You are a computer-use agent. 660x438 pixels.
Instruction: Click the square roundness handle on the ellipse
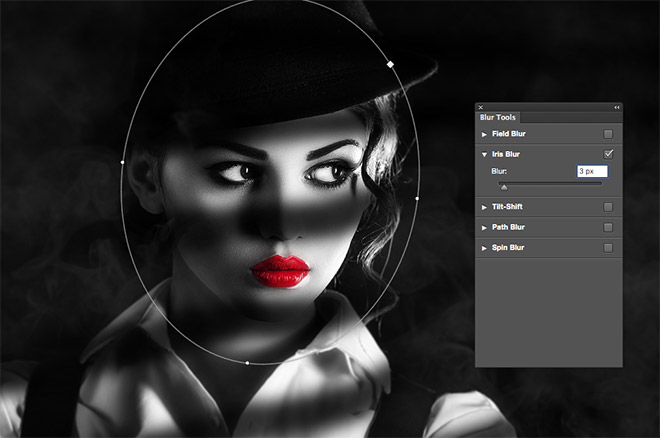click(390, 64)
